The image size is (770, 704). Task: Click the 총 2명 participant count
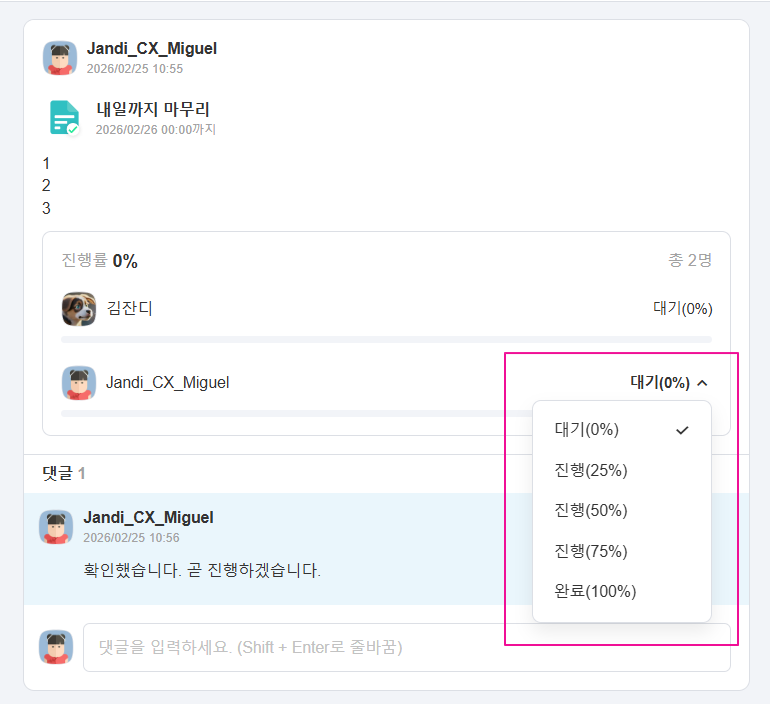point(690,261)
